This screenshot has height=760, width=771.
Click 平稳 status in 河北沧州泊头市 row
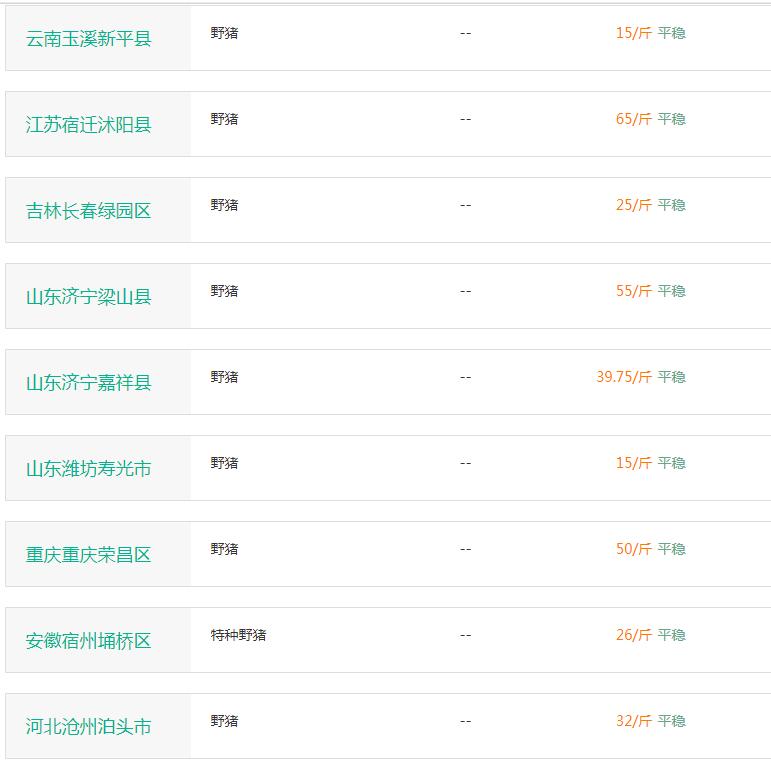(x=672, y=721)
